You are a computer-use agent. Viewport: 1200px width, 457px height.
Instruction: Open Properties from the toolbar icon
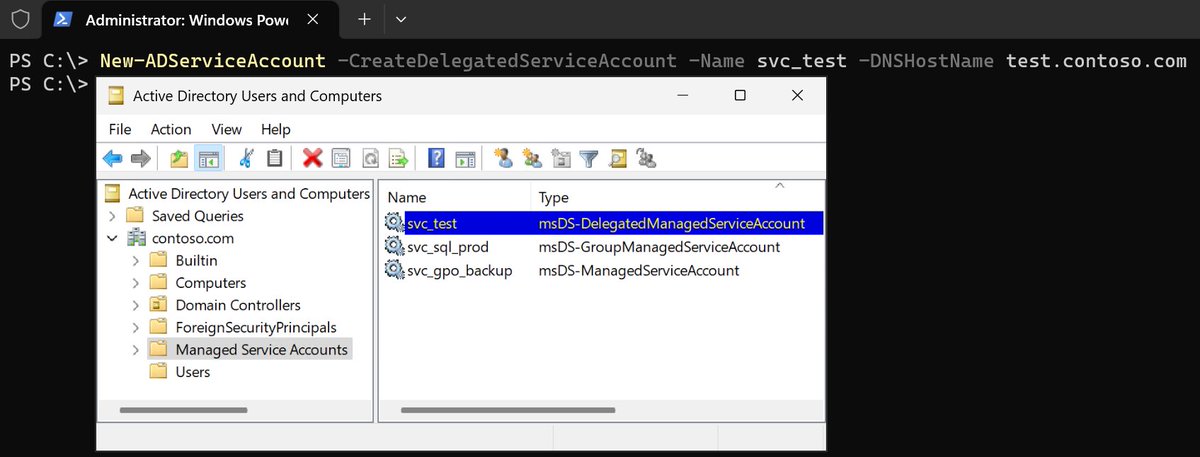click(x=341, y=158)
